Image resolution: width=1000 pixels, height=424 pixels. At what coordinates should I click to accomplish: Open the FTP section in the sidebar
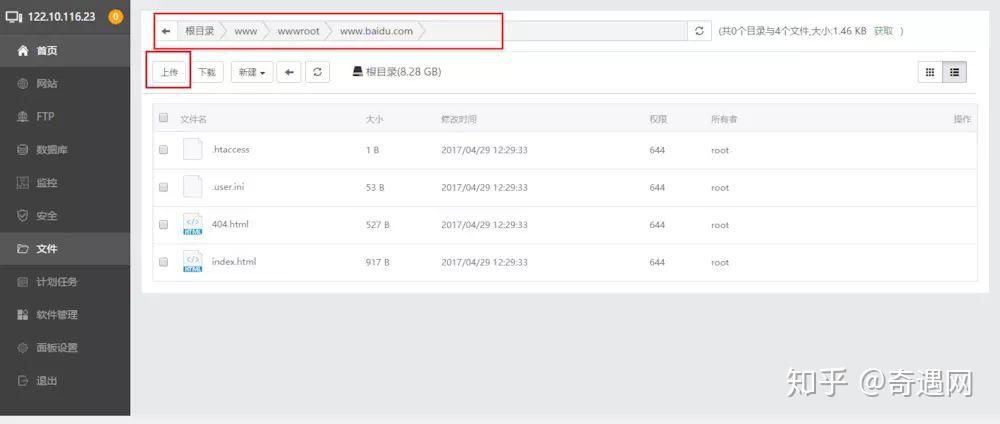pyautogui.click(x=65, y=117)
